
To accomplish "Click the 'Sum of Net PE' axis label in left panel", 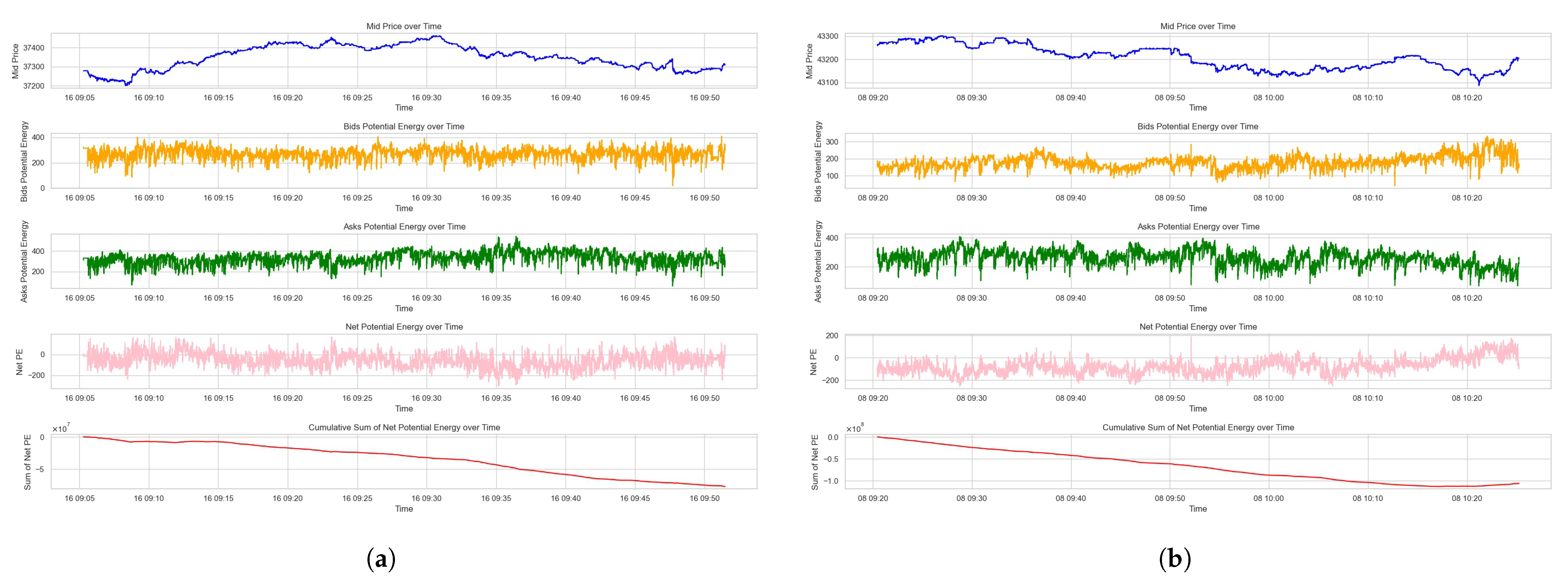I will [x=27, y=462].
